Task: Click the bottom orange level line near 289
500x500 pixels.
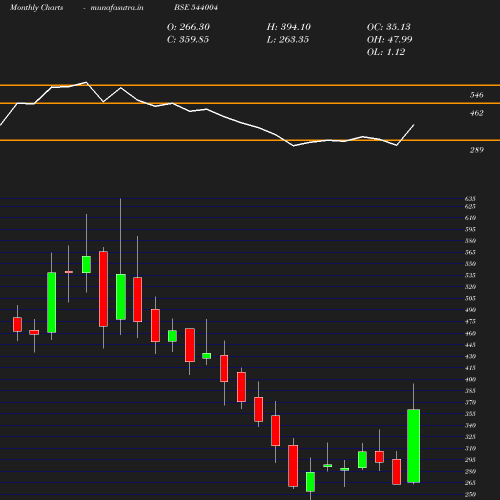Action: point(250,140)
